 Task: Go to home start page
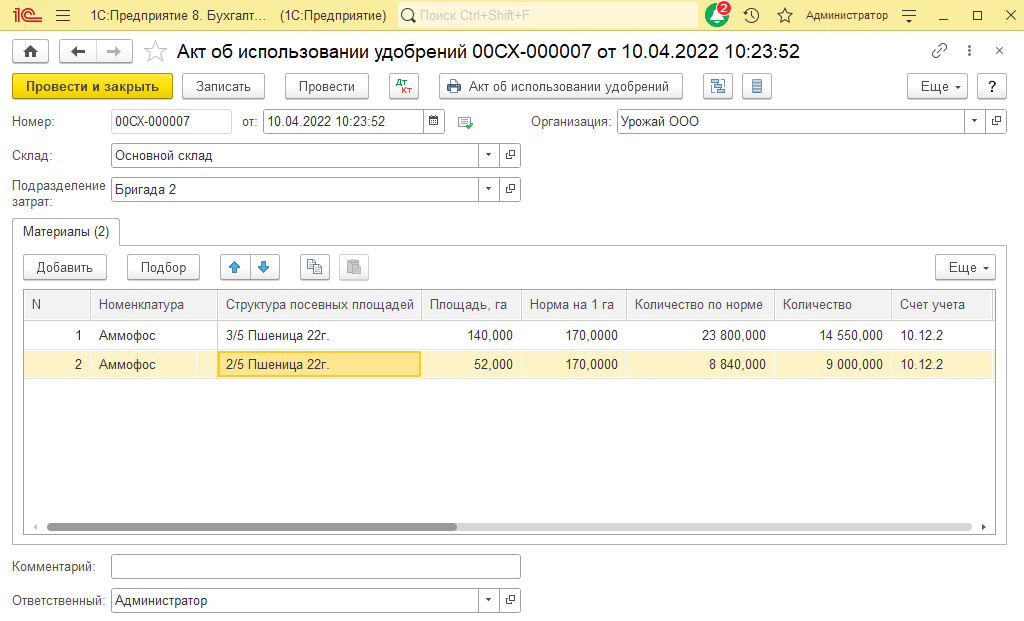(29, 52)
